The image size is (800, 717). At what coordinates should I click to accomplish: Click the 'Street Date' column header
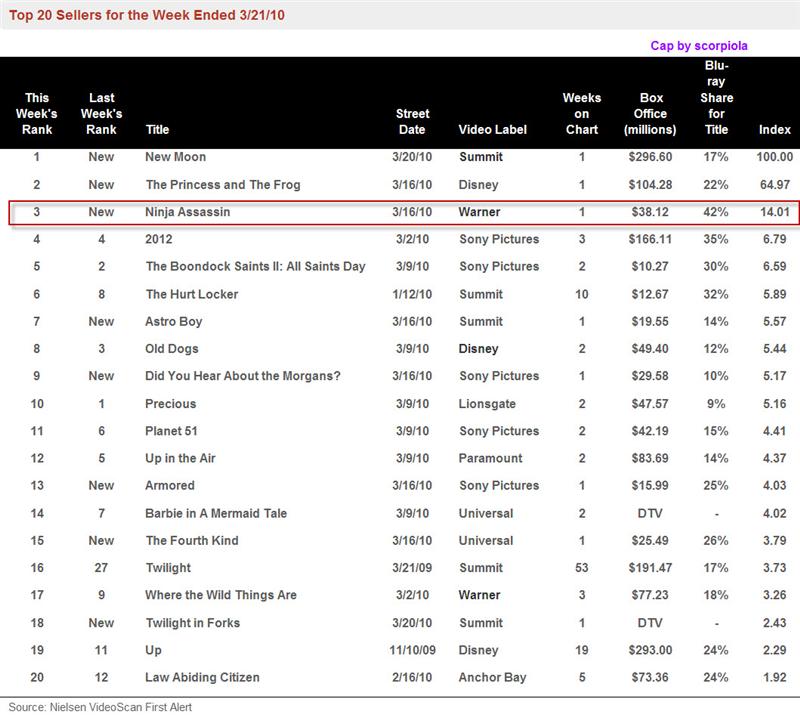tap(412, 121)
